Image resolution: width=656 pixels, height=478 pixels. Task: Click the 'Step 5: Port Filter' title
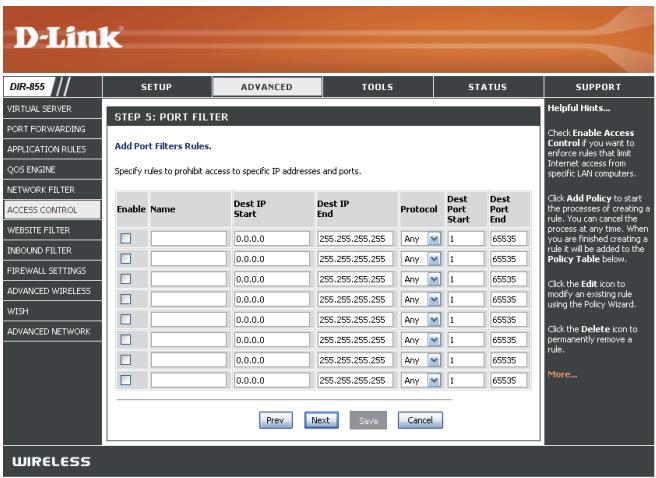172,117
